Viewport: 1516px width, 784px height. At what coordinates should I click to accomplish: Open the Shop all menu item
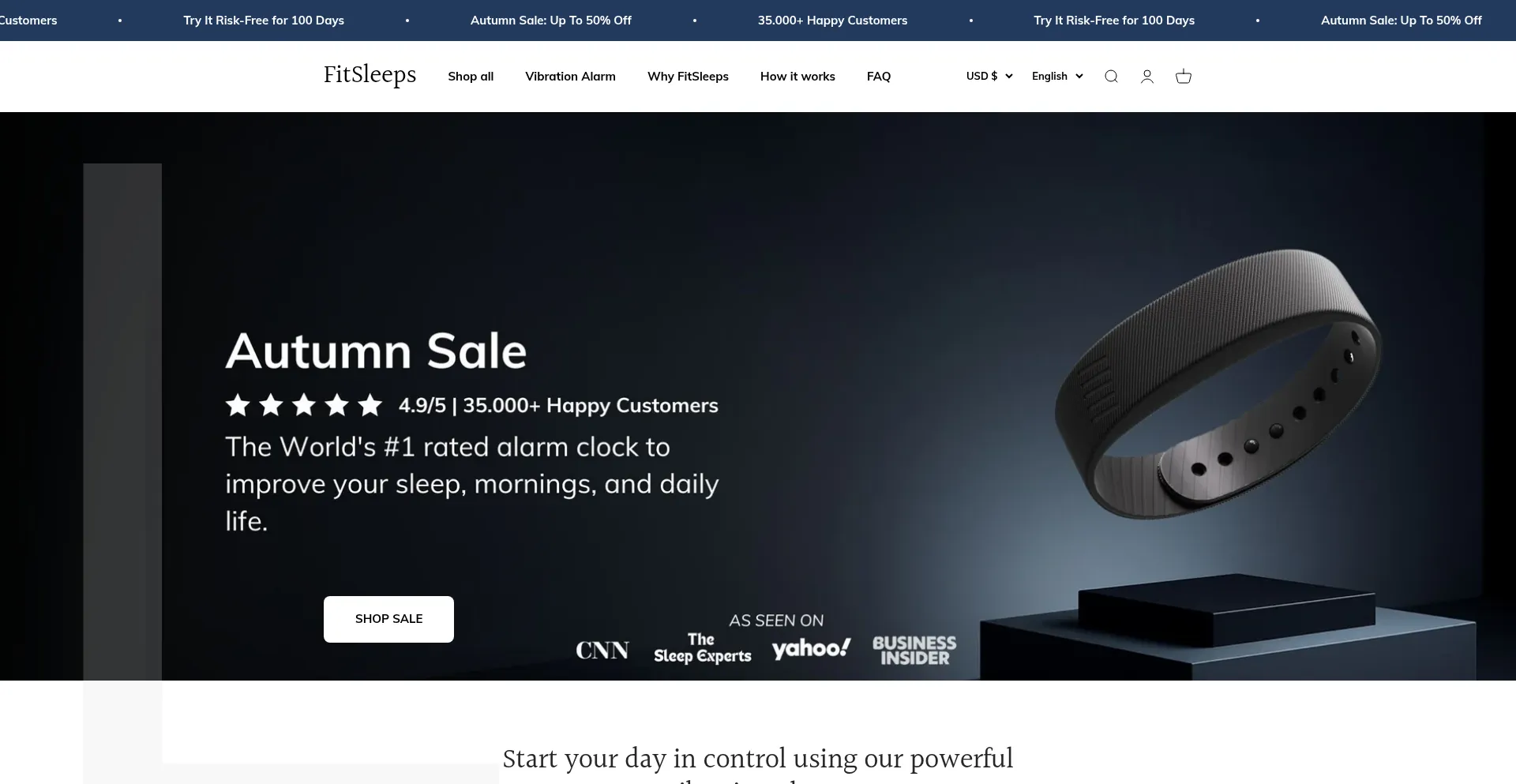click(471, 77)
